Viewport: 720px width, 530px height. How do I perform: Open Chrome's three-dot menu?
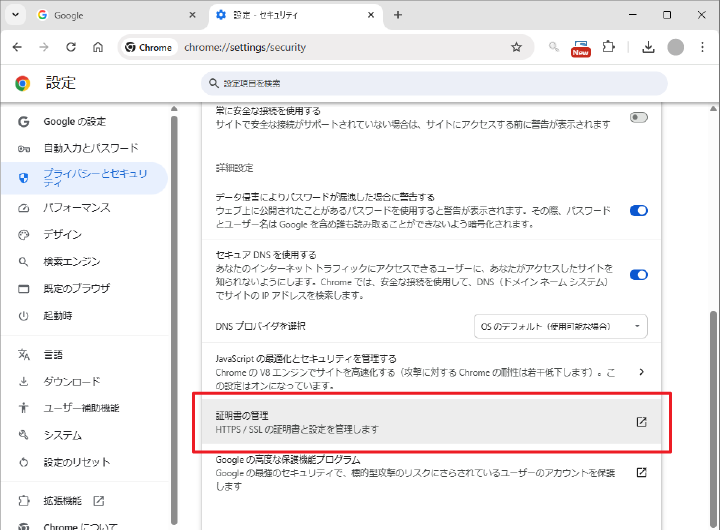[x=701, y=47]
